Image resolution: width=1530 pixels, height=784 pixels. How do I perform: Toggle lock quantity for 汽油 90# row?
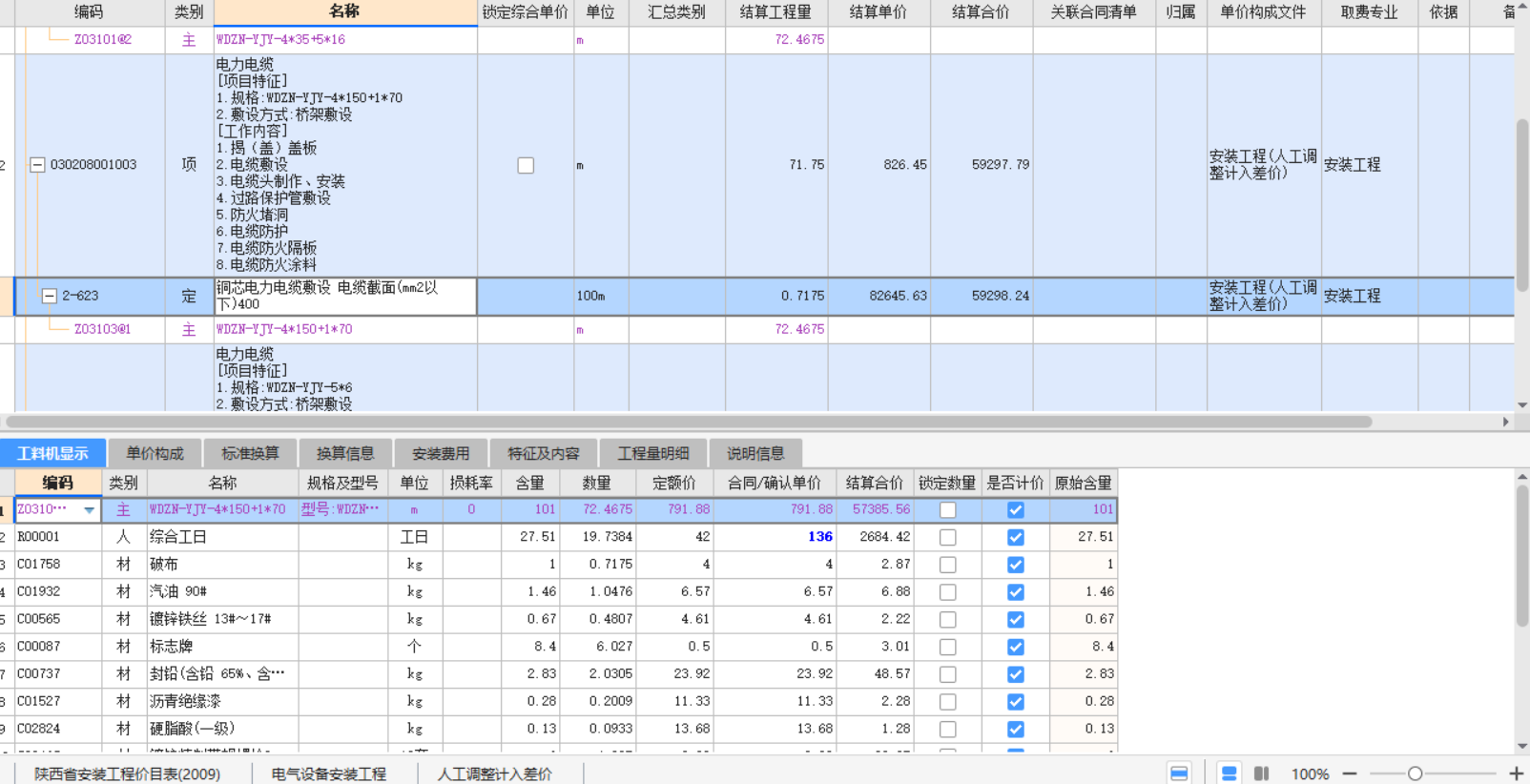click(x=947, y=592)
